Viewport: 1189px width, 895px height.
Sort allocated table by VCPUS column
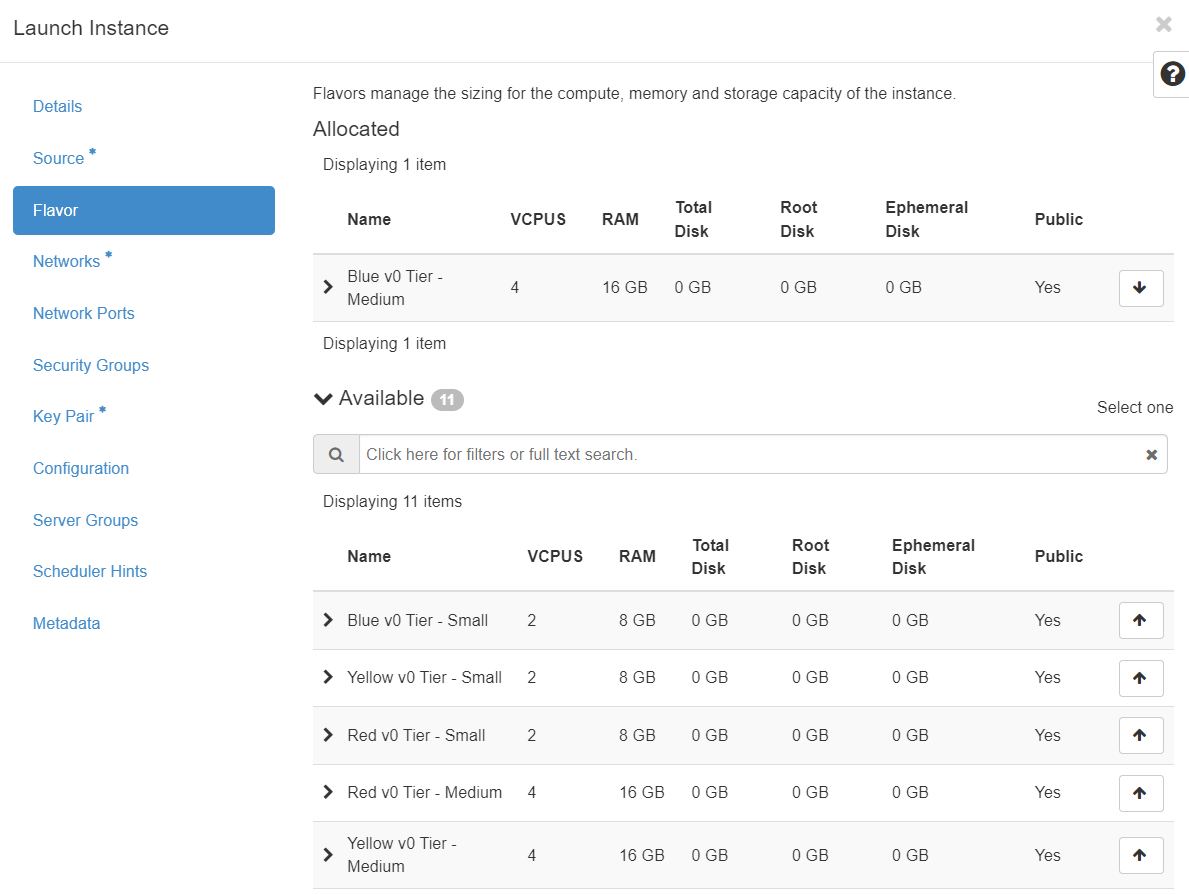pos(538,219)
